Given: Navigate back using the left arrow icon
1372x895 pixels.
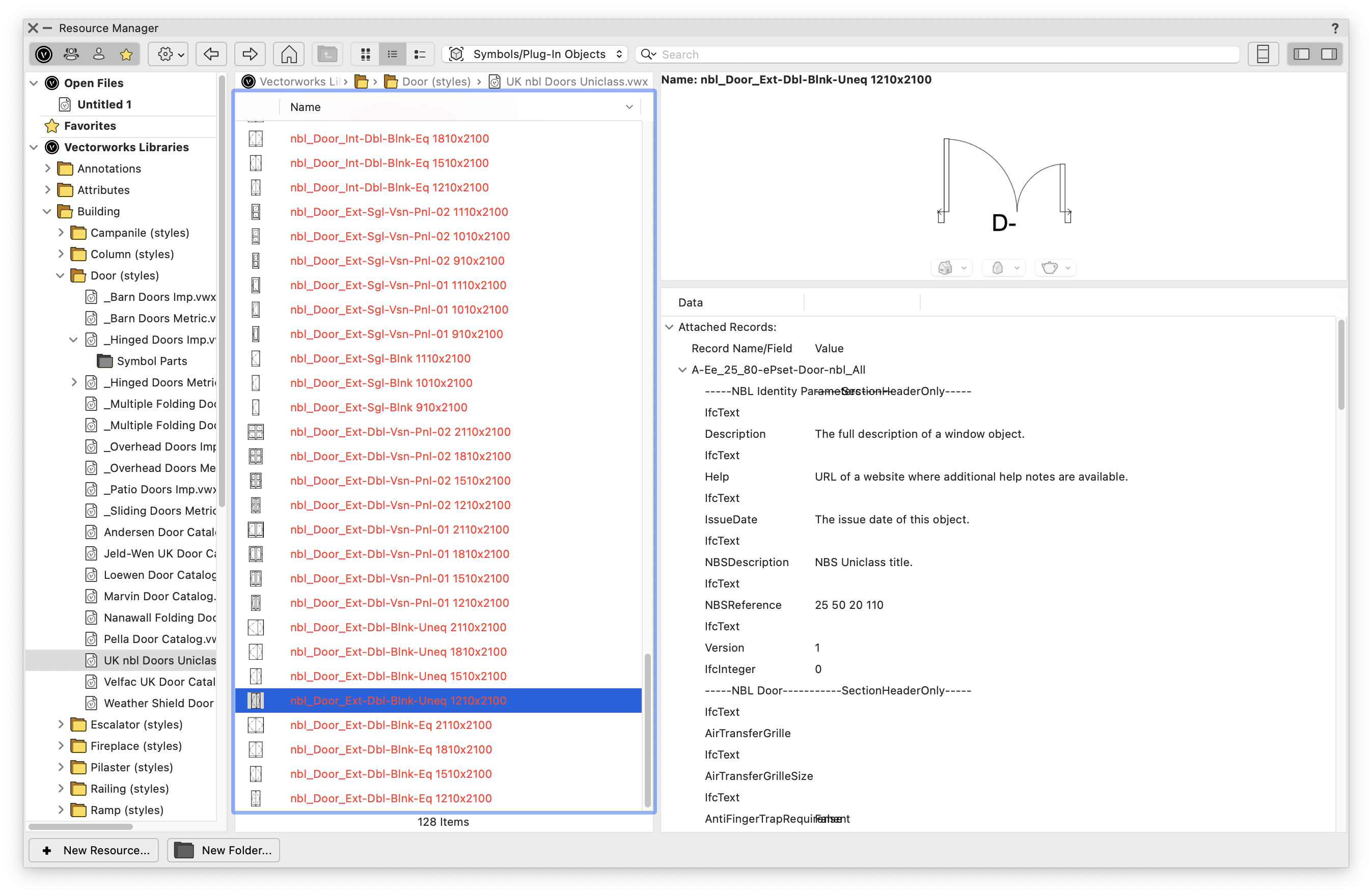Looking at the screenshot, I should pos(211,53).
